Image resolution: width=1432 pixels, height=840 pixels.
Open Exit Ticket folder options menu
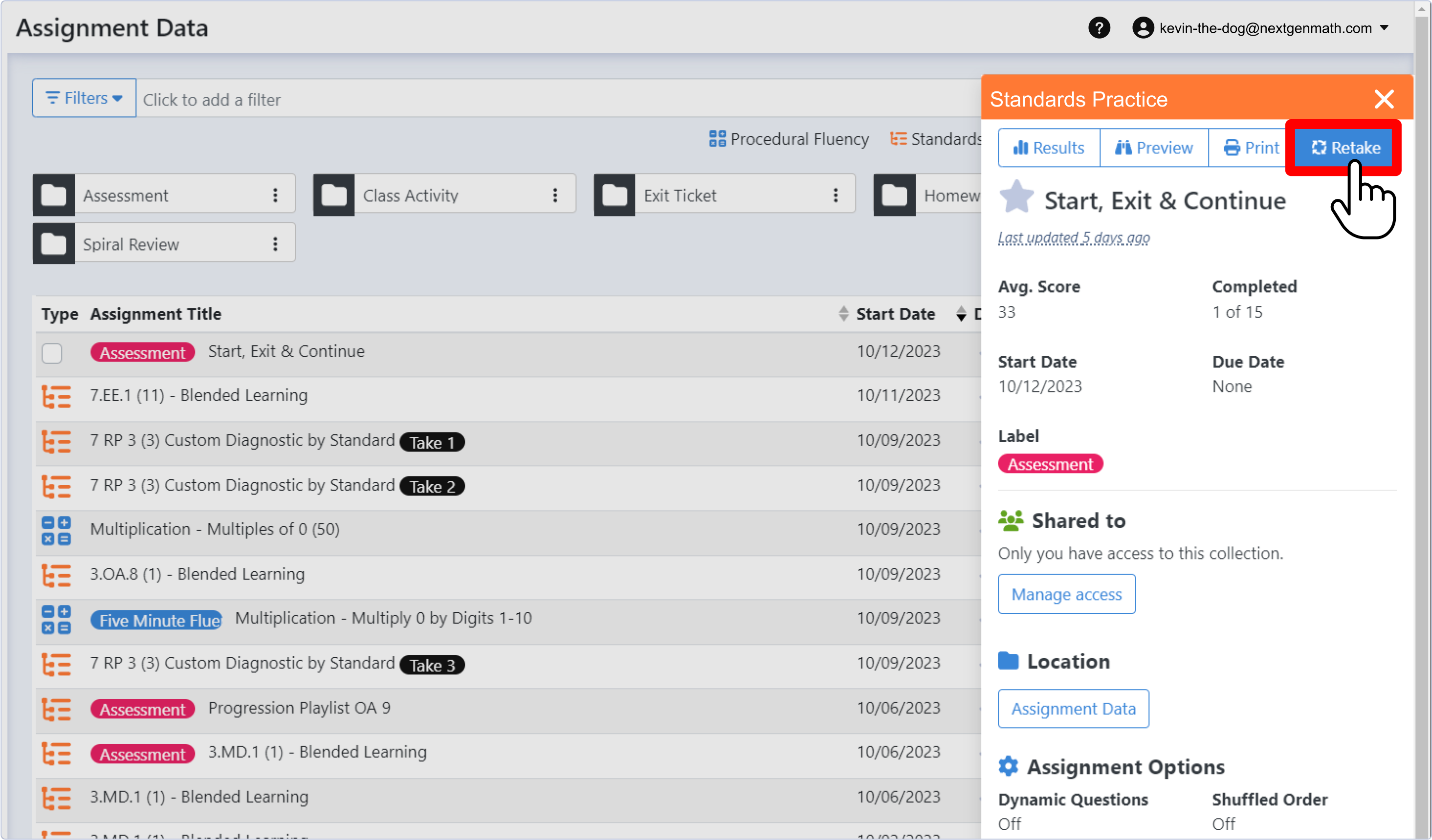(x=836, y=195)
